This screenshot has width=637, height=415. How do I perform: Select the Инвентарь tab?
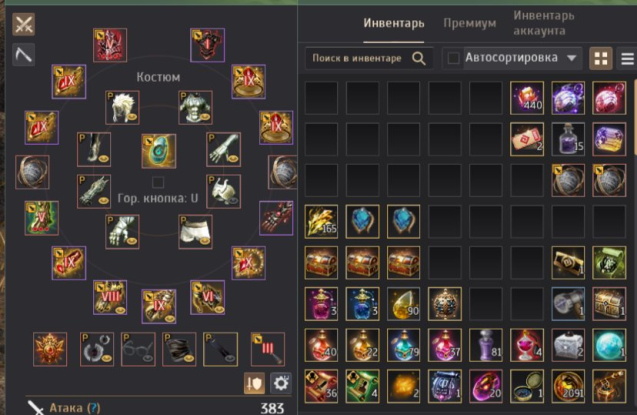tap(394, 23)
